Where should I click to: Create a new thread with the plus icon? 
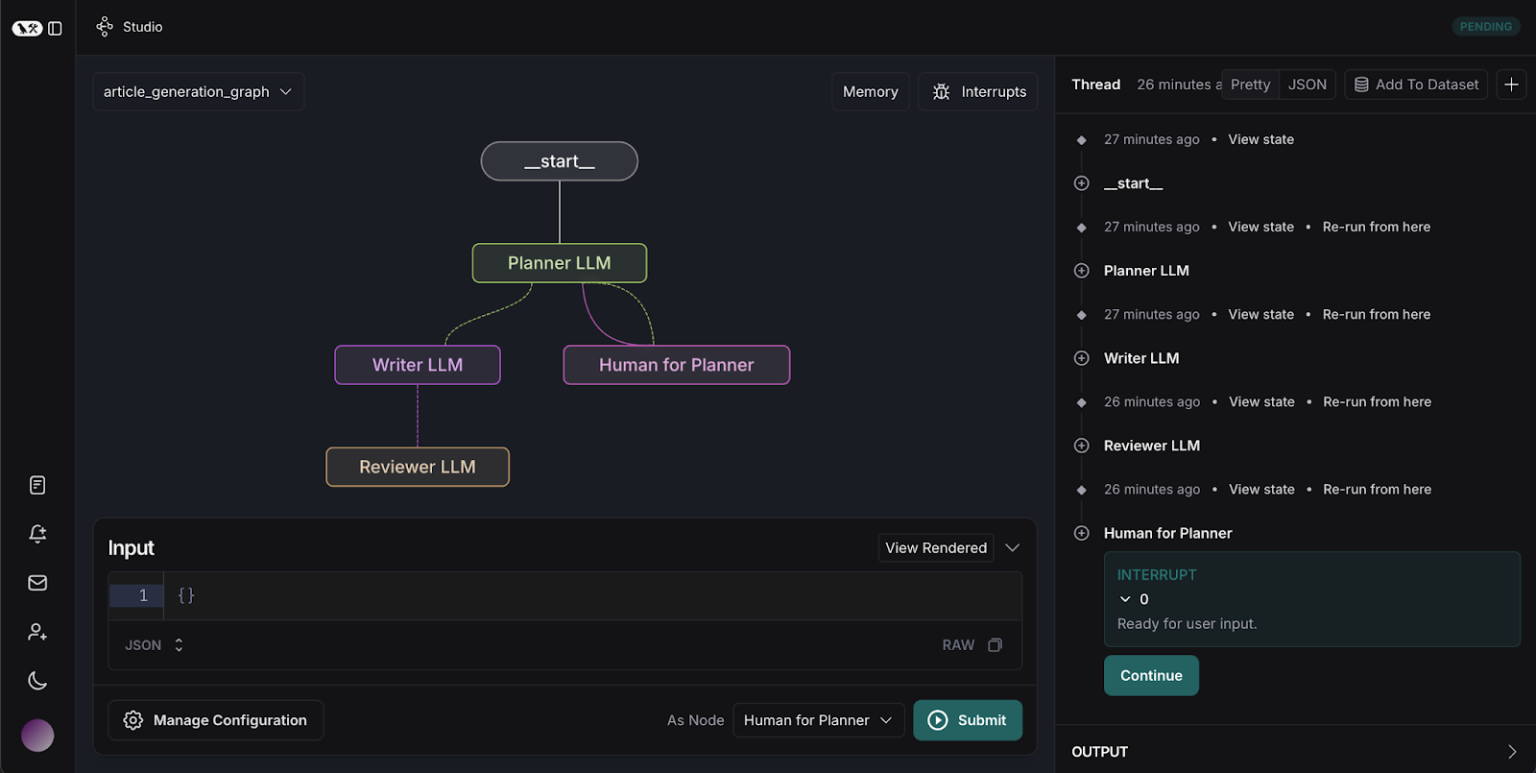coord(1511,84)
